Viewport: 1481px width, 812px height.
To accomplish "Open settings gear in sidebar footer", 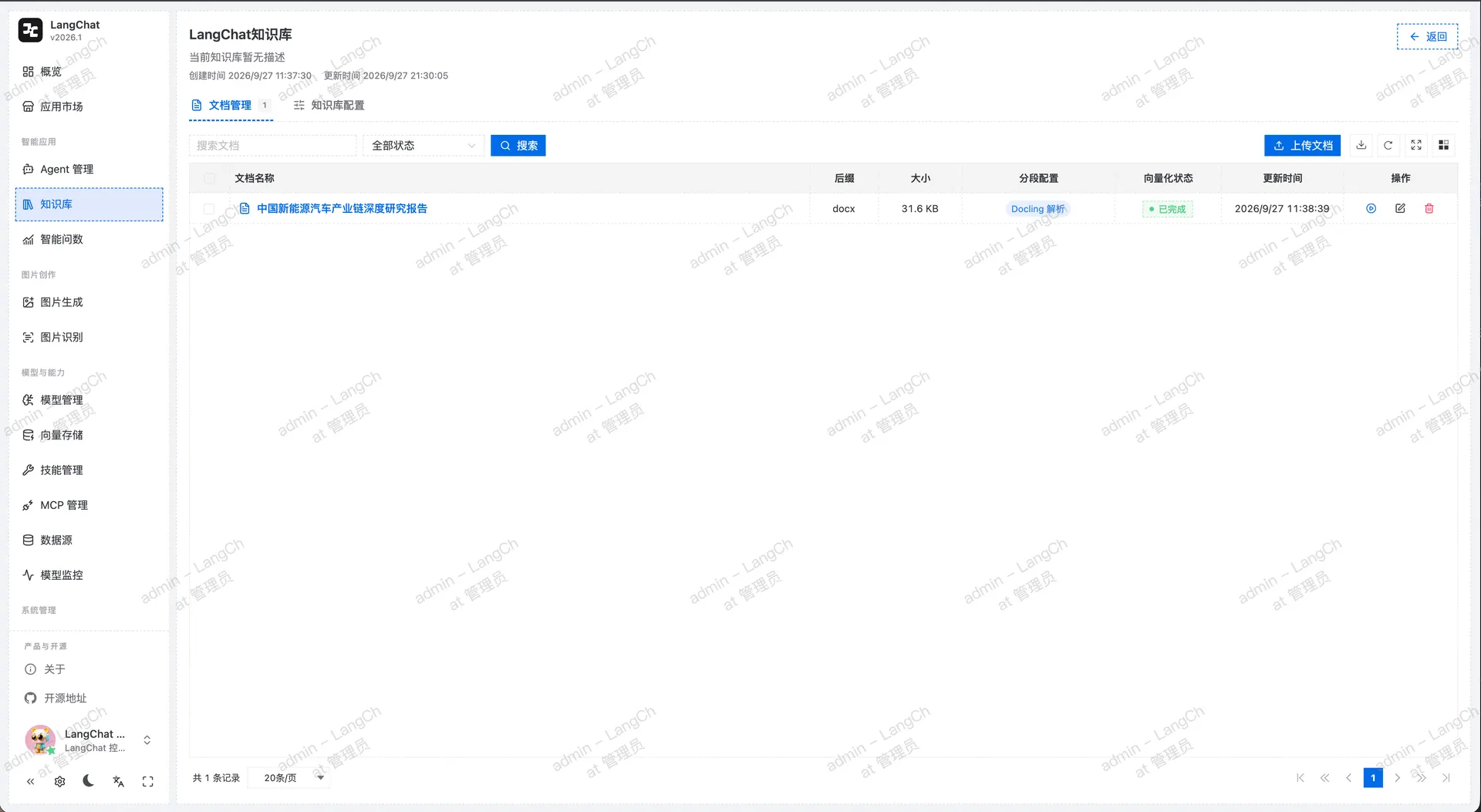I will coord(60,781).
